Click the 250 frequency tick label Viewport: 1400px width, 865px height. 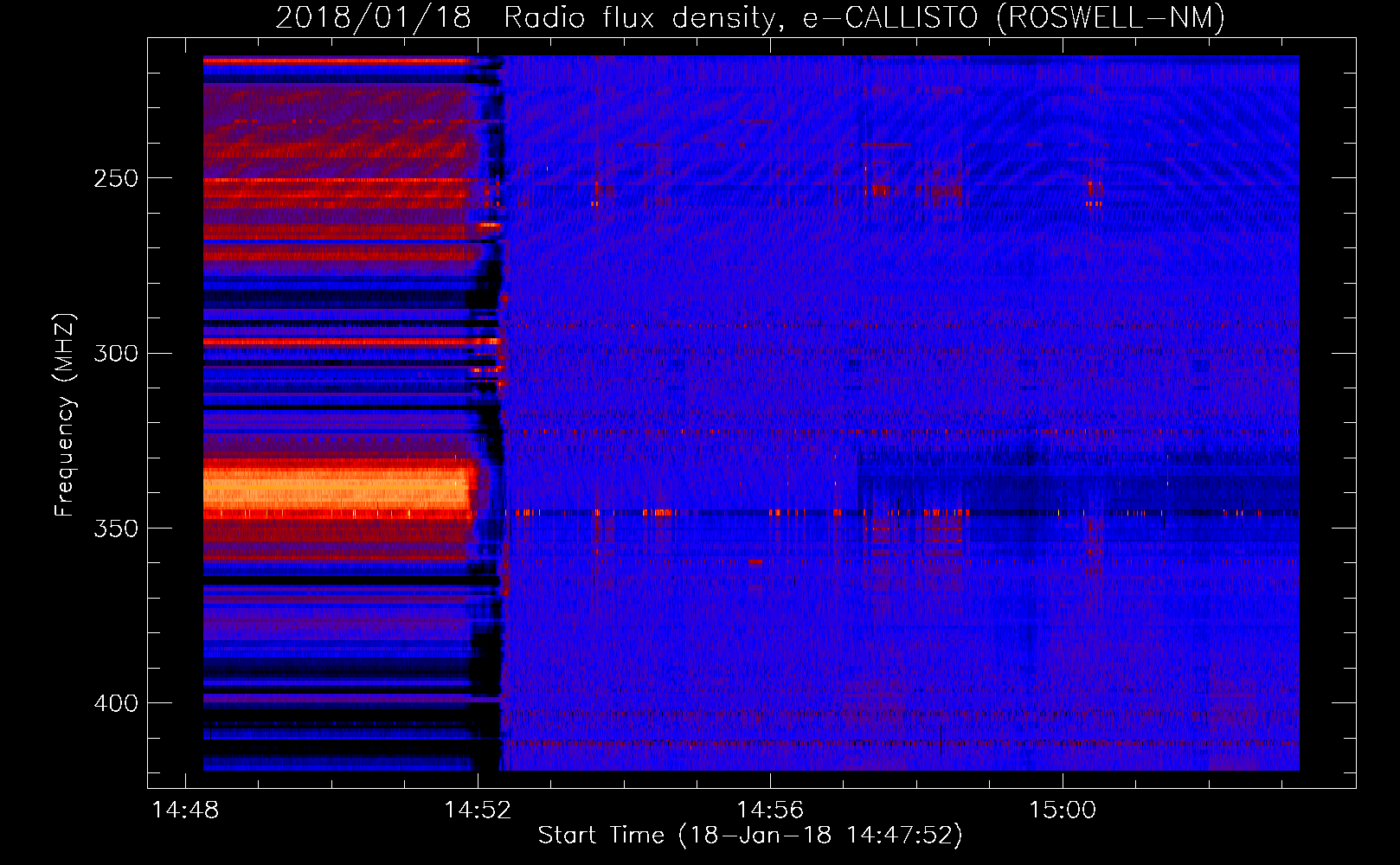click(x=116, y=178)
